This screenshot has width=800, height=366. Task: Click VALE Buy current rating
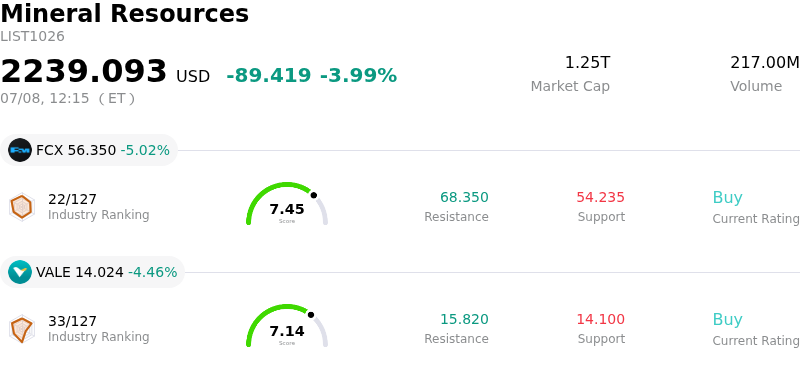(728, 320)
